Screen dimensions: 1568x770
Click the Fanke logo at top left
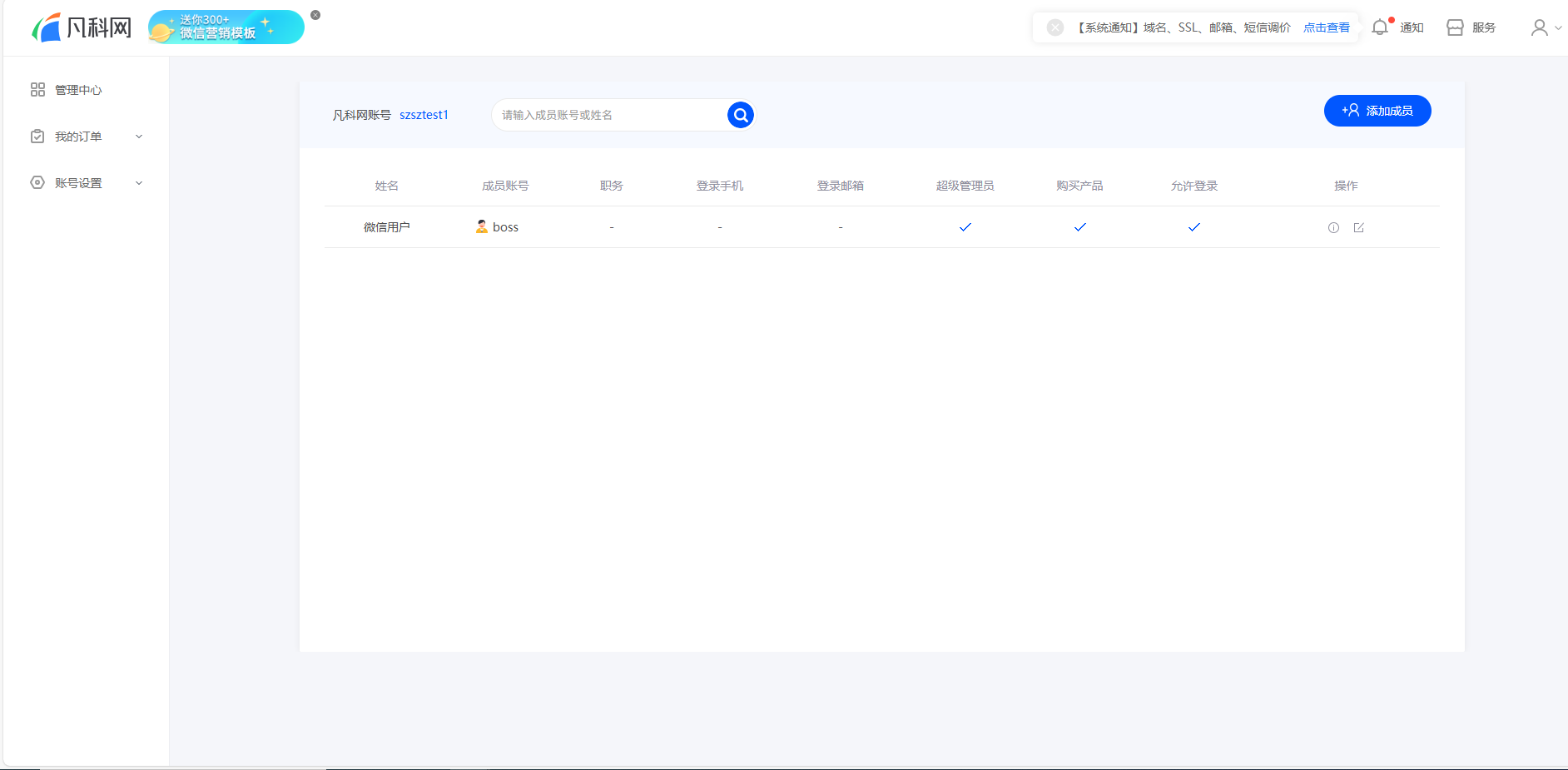[x=82, y=27]
